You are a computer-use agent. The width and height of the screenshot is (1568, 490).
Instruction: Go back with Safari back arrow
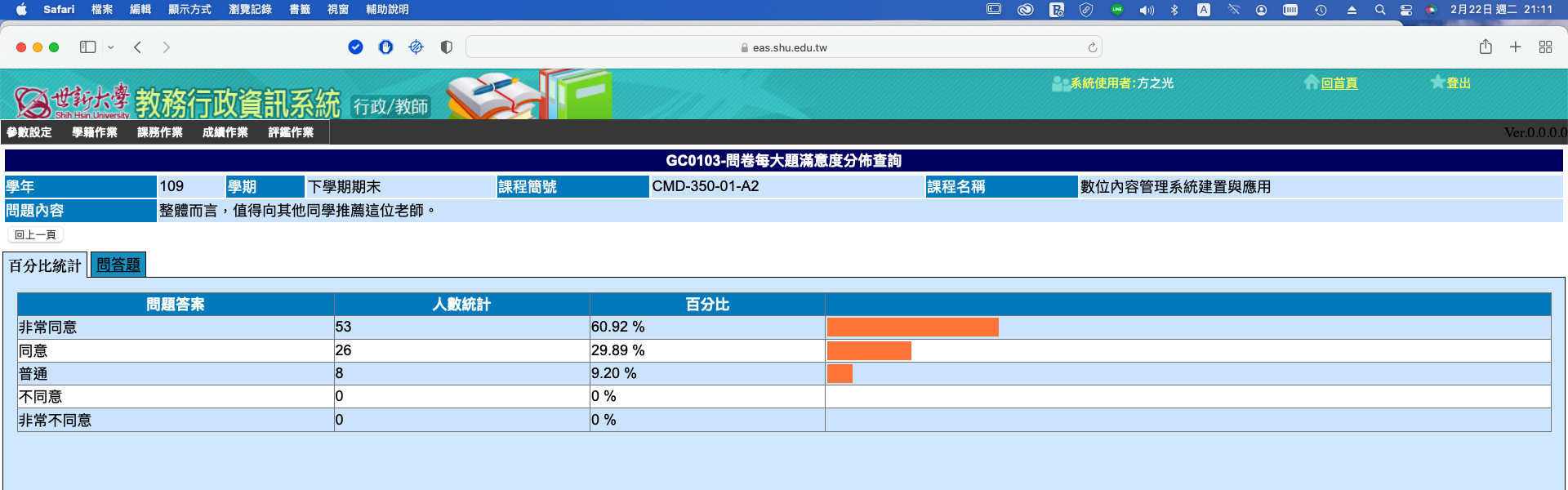coord(138,47)
